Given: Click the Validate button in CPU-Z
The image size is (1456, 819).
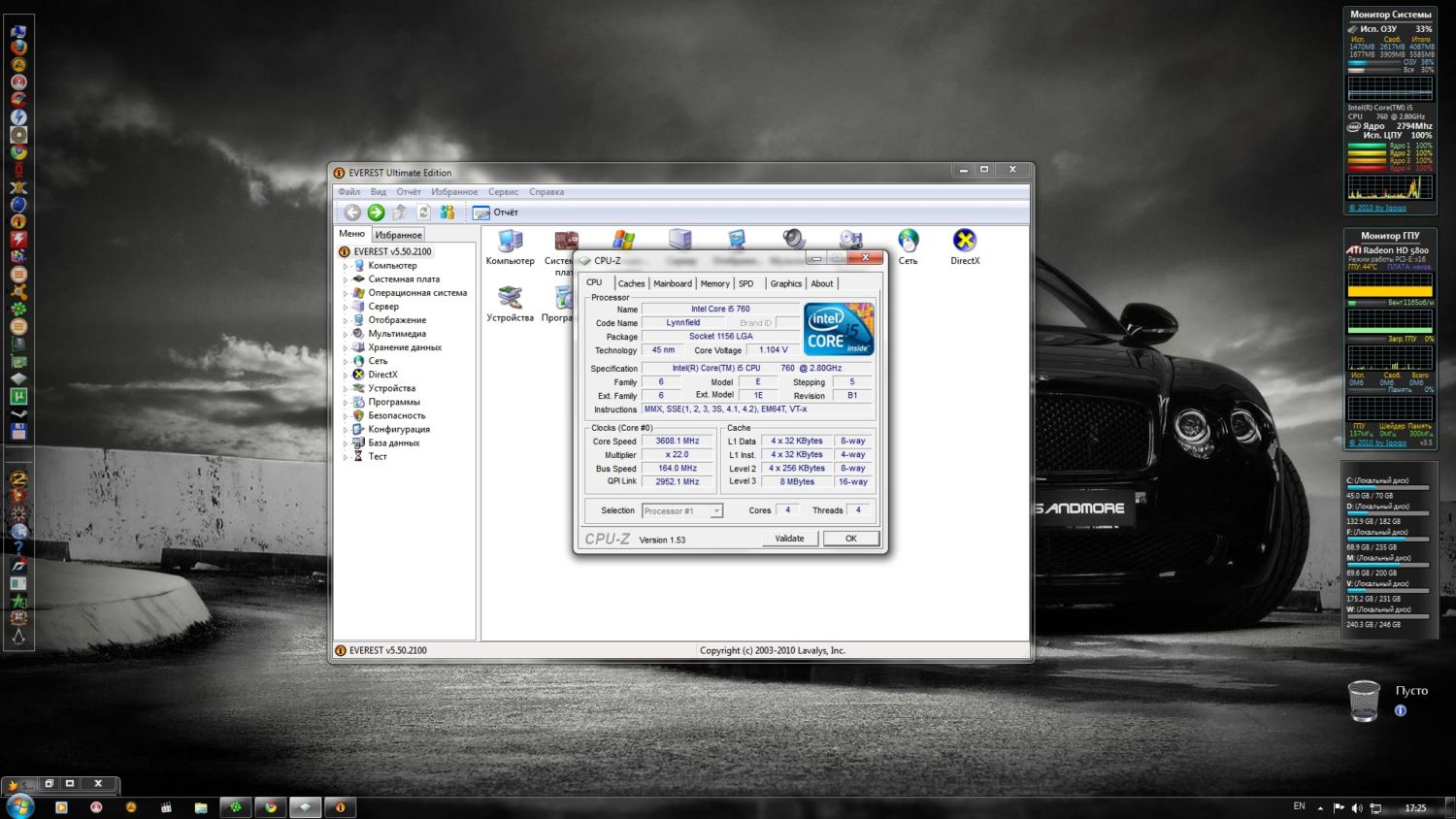Looking at the screenshot, I should [789, 539].
